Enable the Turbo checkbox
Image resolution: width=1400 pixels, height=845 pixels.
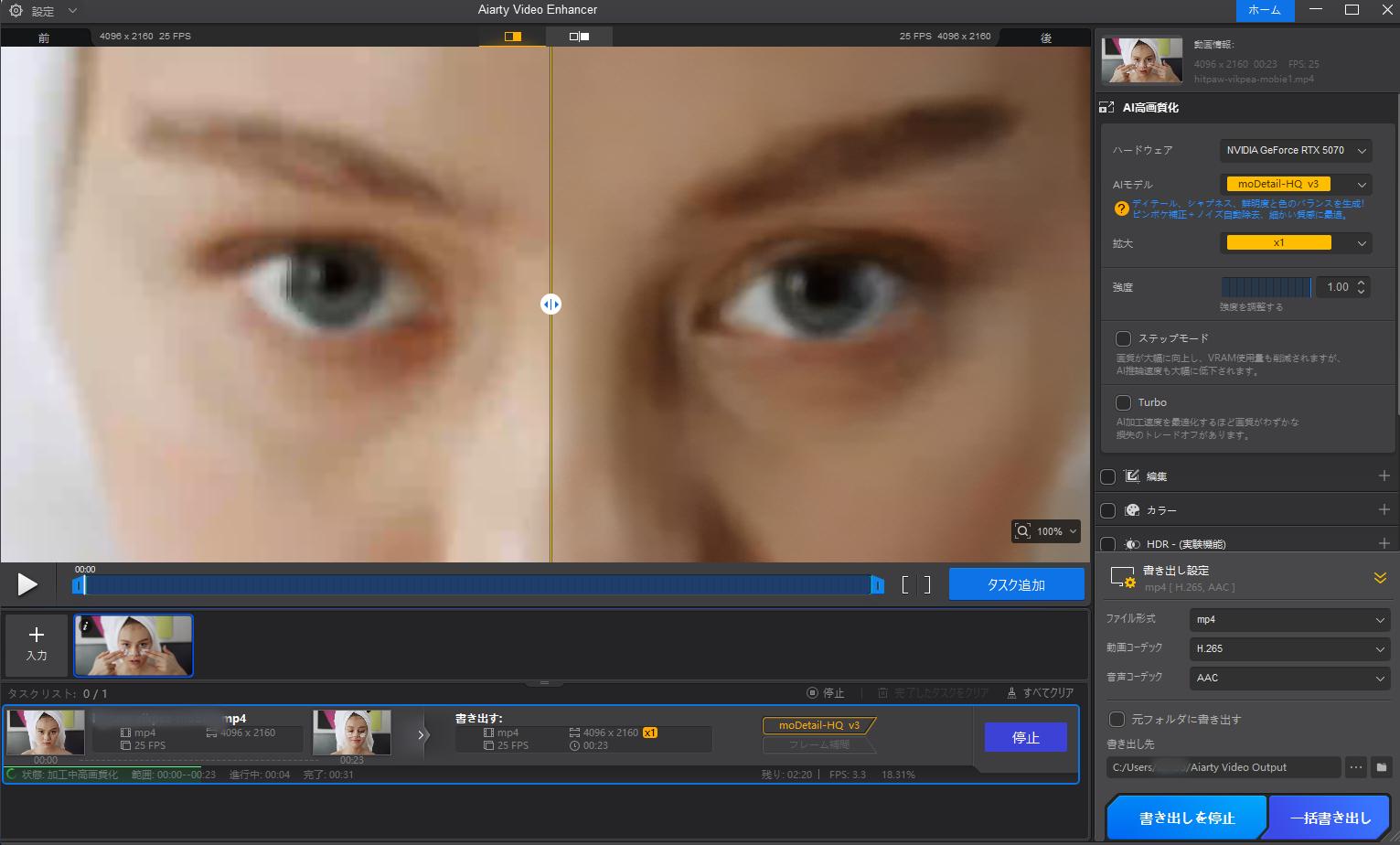[x=1124, y=402]
